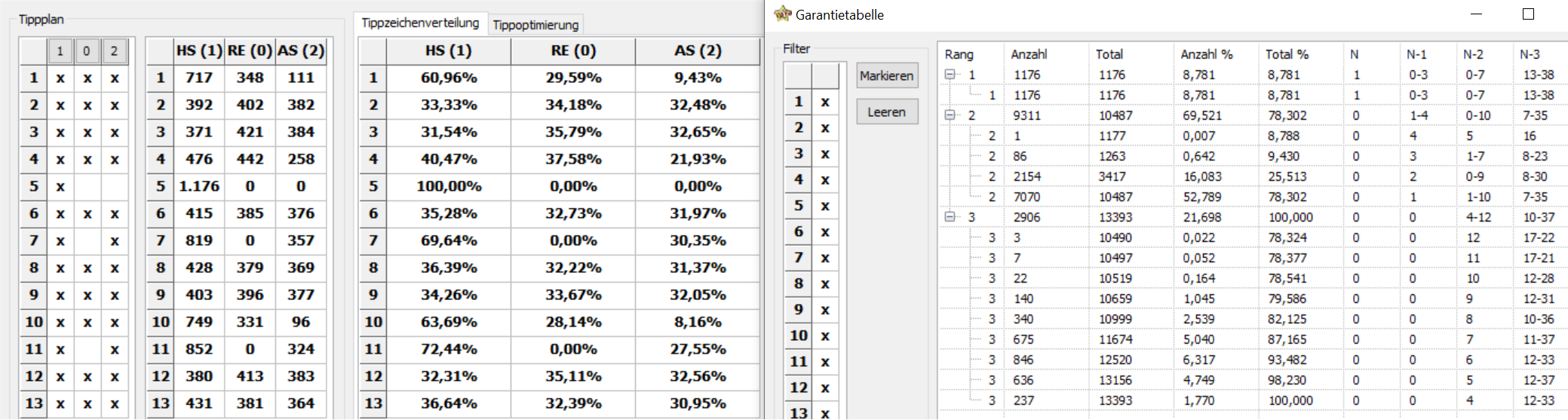
Task: Open the Tippzeichenverteilung tab
Action: 420,23
